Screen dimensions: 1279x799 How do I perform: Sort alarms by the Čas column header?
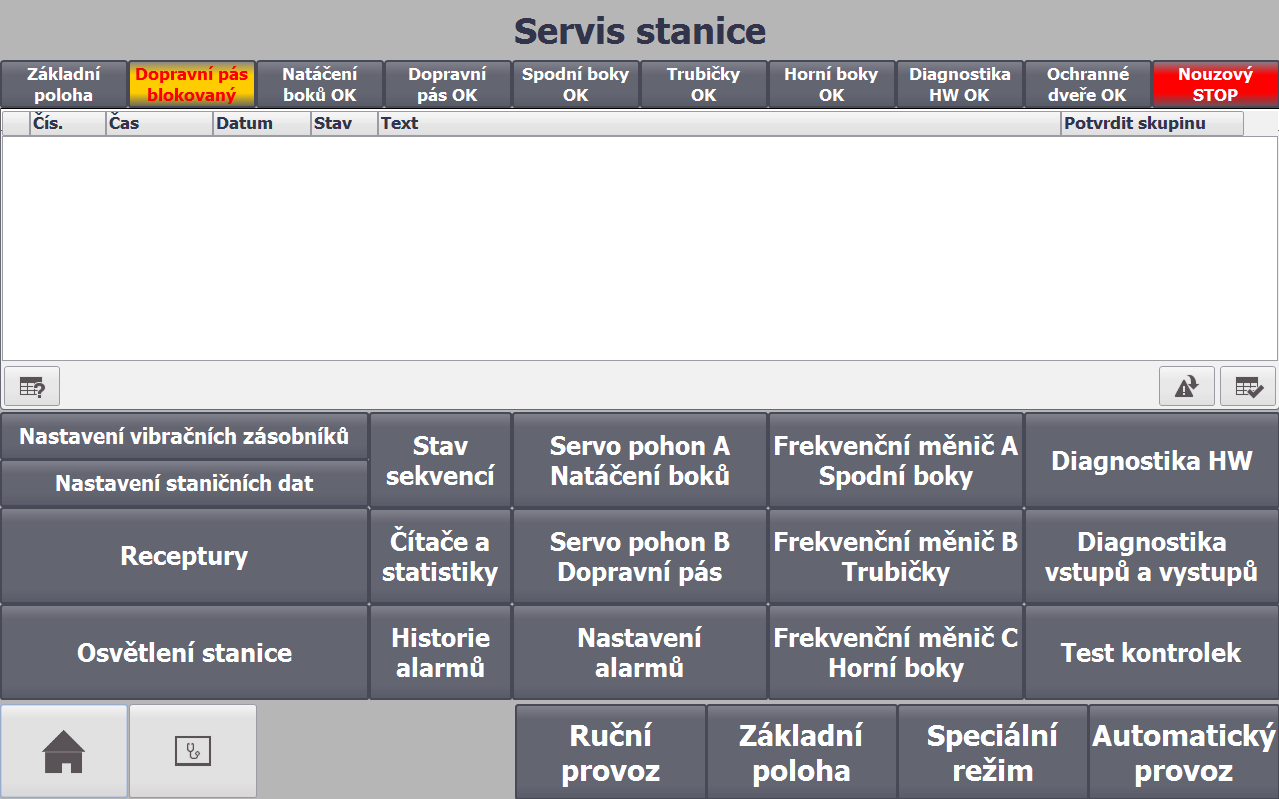coord(159,123)
